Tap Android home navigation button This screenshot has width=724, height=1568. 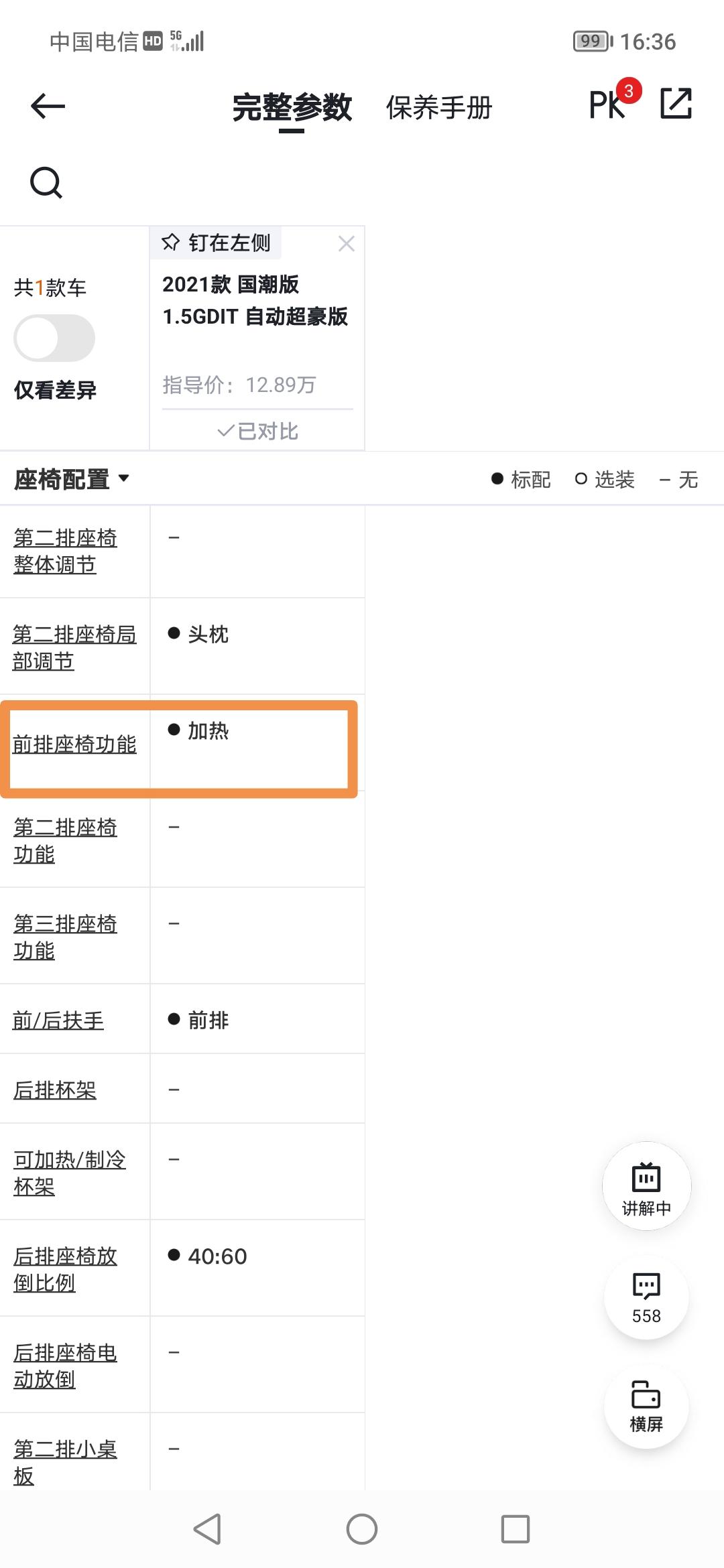[x=362, y=1529]
